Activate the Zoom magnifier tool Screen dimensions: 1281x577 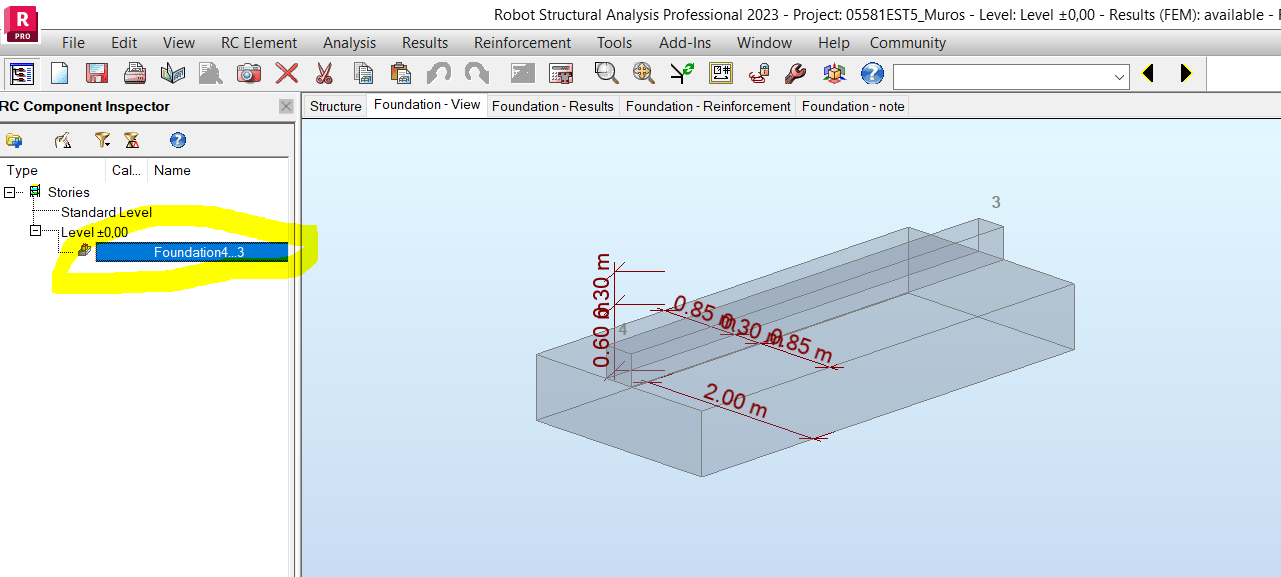click(x=604, y=73)
